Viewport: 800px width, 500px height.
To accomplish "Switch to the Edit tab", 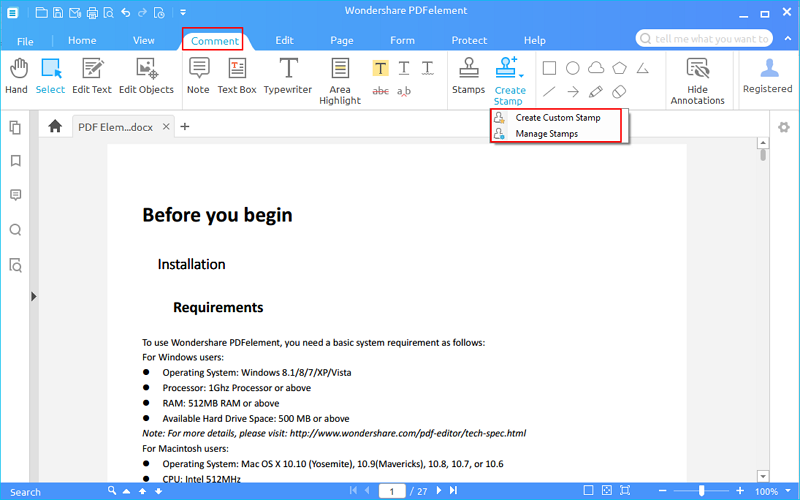I will point(284,40).
